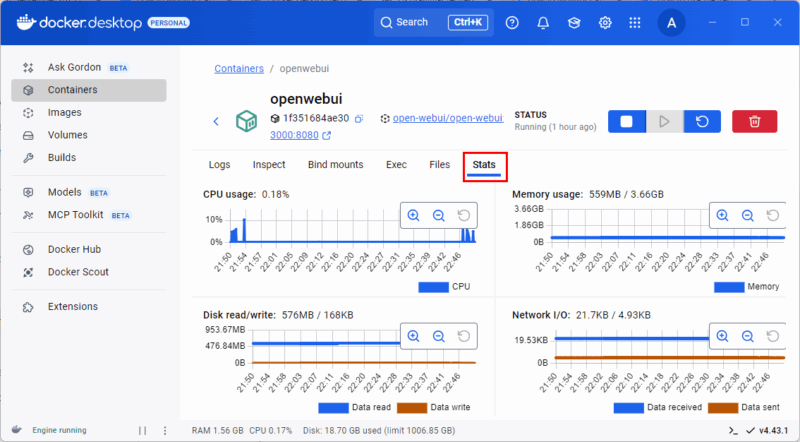Screen dimensions: 800x442
Task: Open Extensions in the sidebar
Action: coord(89,307)
